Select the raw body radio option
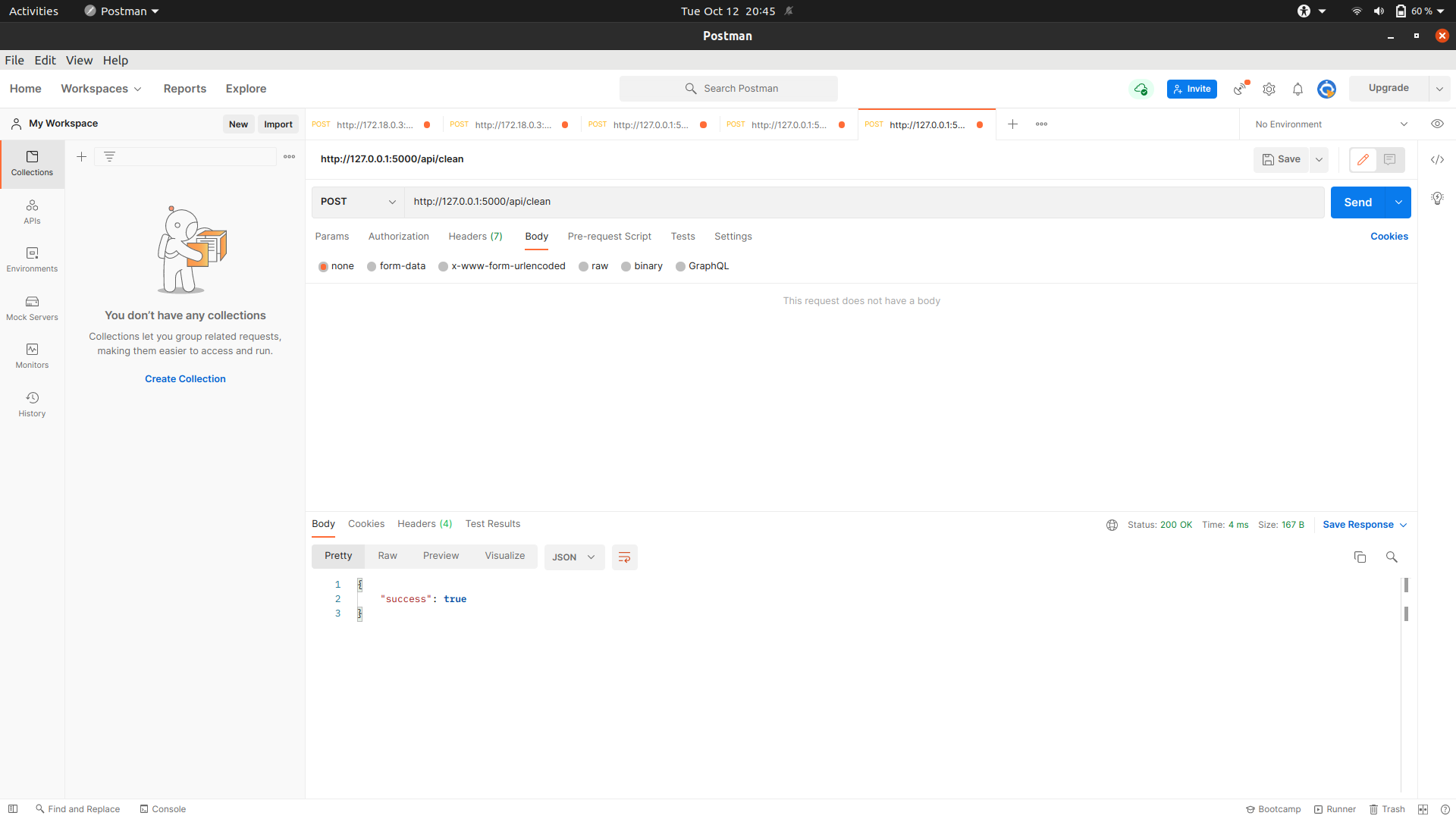Screen dimensions: 1456x819 pos(583,267)
